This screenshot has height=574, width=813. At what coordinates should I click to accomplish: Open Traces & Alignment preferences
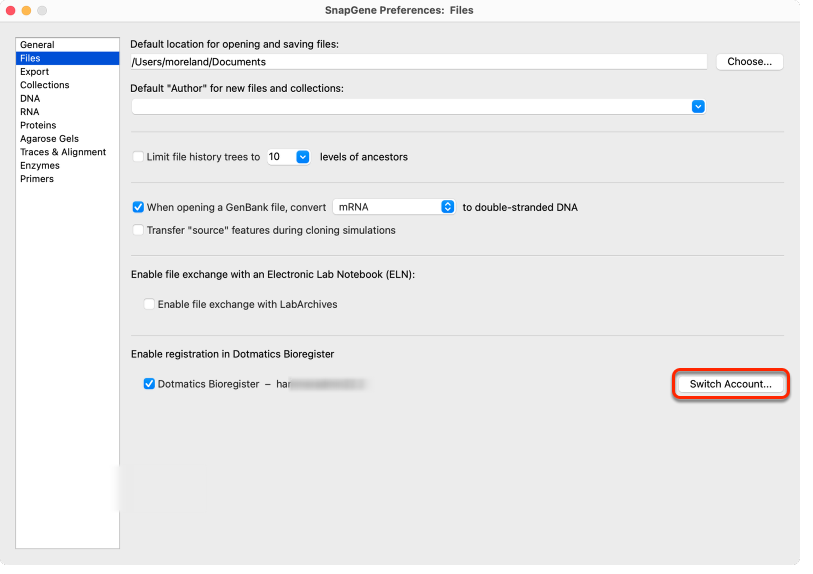[x=63, y=152]
